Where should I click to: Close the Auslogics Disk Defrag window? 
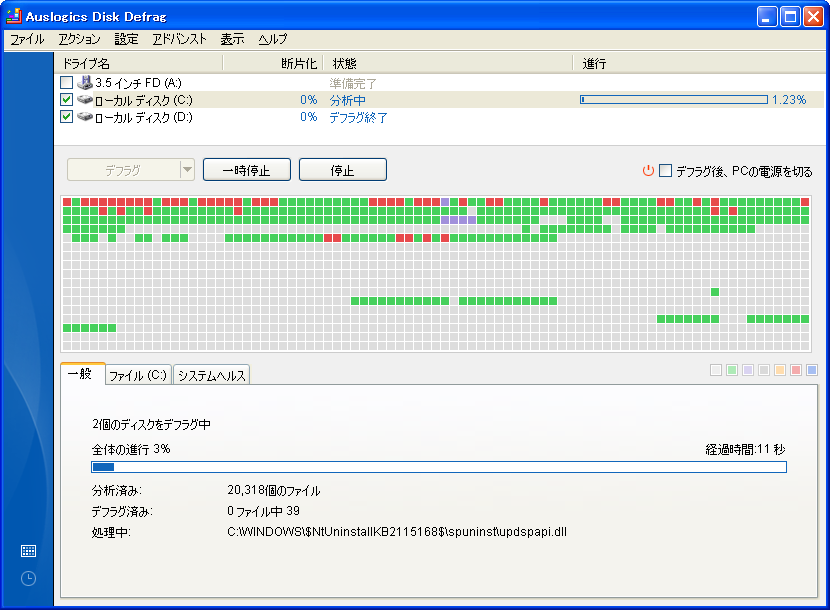pos(813,16)
